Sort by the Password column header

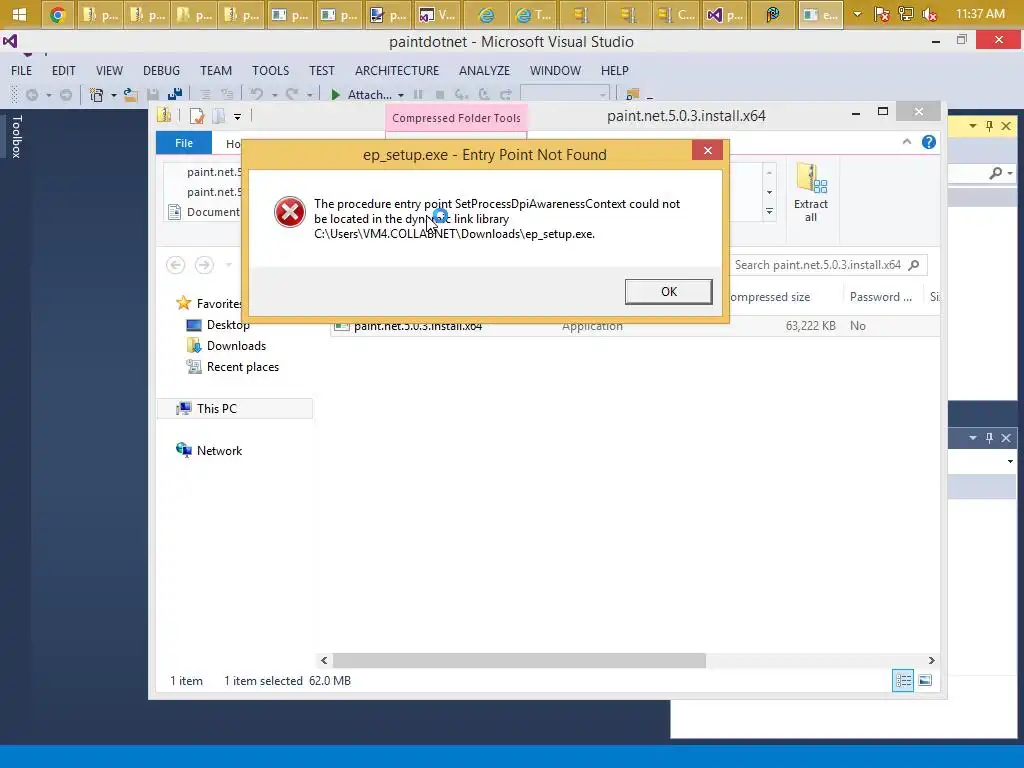click(x=881, y=296)
